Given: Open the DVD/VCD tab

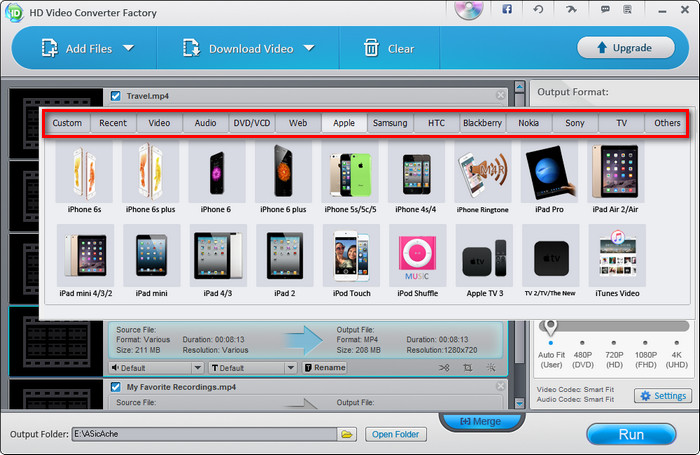Looking at the screenshot, I should (252, 123).
